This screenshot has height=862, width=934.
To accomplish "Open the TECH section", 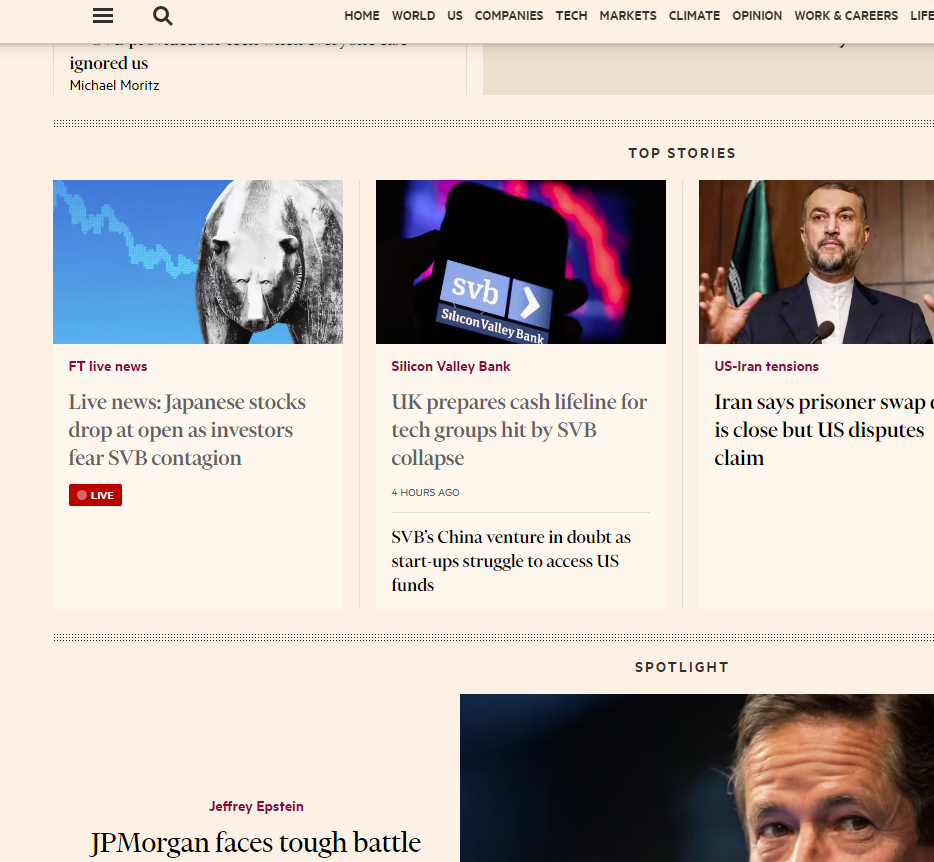I will tap(571, 15).
